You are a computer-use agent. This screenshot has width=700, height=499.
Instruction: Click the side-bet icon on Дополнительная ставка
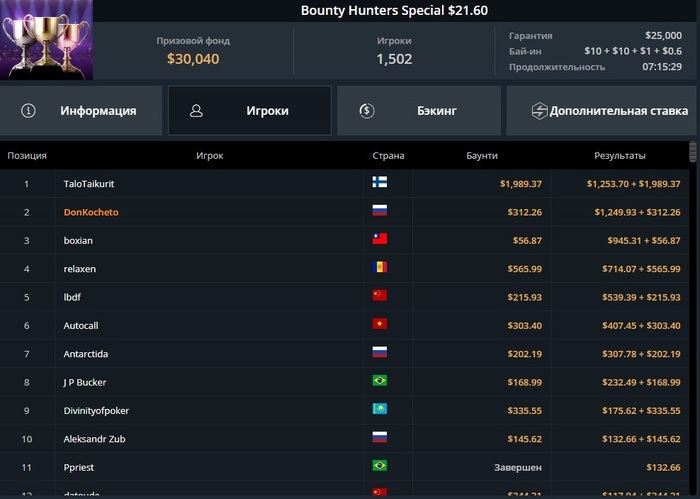pyautogui.click(x=539, y=111)
